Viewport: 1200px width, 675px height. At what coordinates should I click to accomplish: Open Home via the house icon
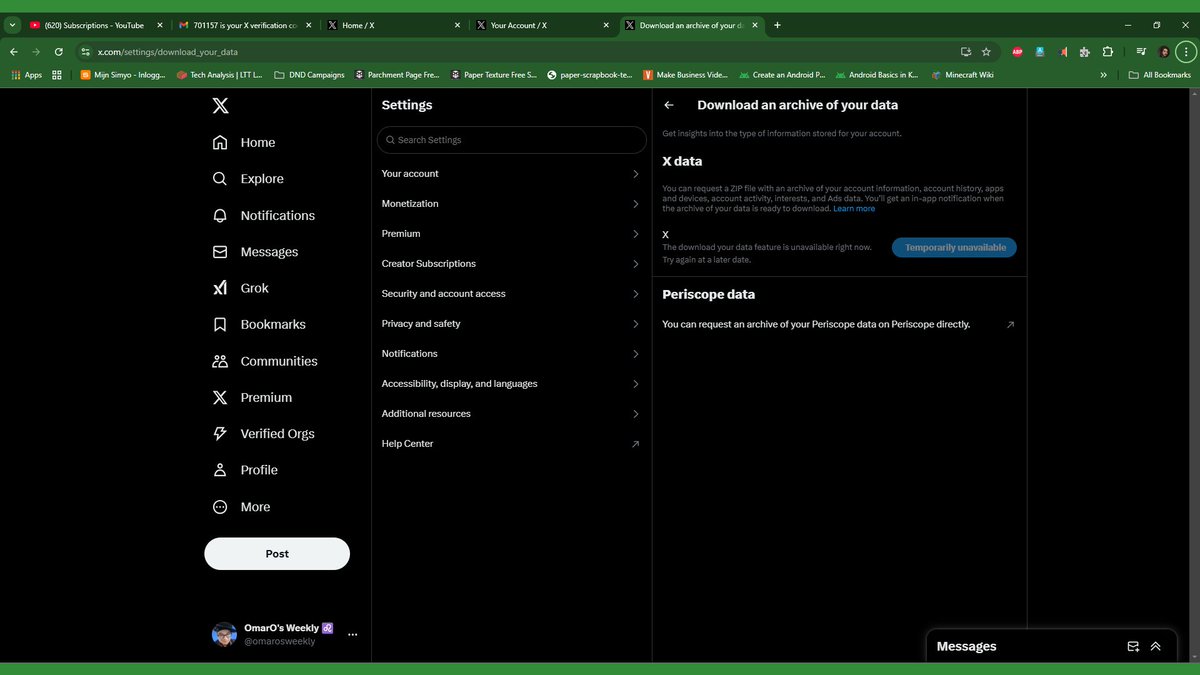(x=220, y=142)
